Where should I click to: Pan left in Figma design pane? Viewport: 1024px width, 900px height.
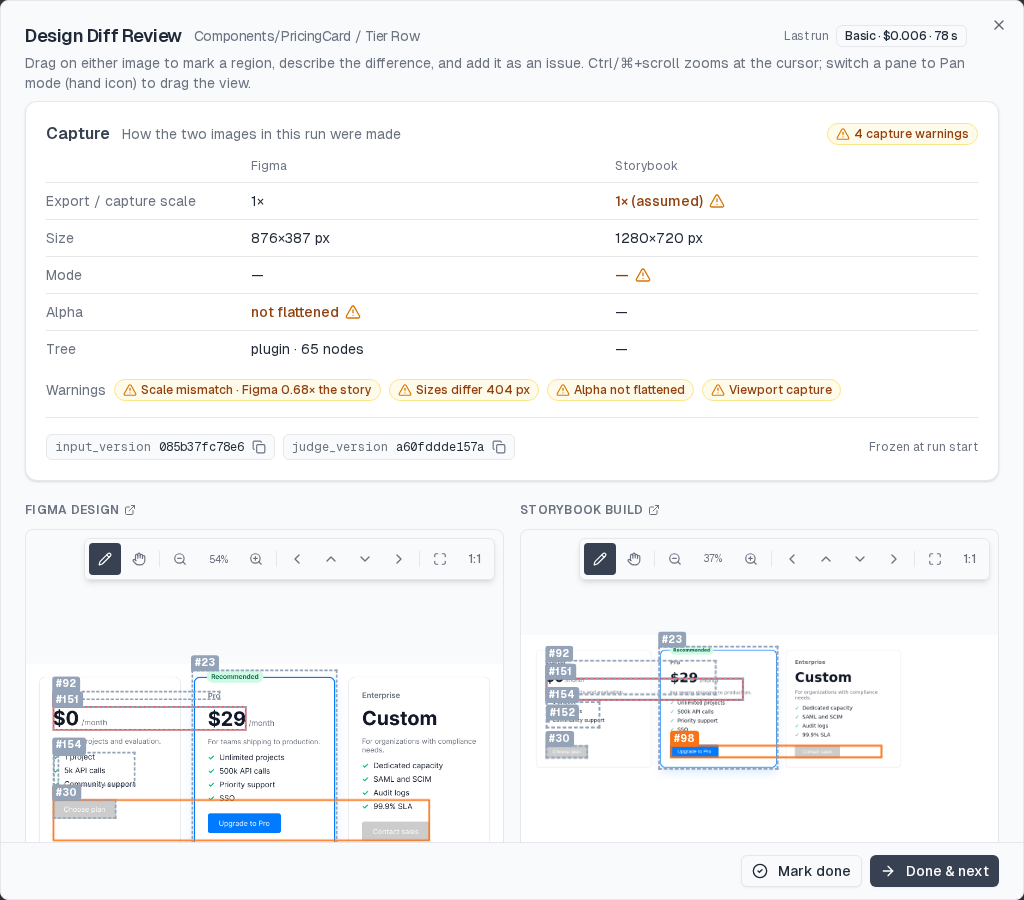click(x=297, y=559)
